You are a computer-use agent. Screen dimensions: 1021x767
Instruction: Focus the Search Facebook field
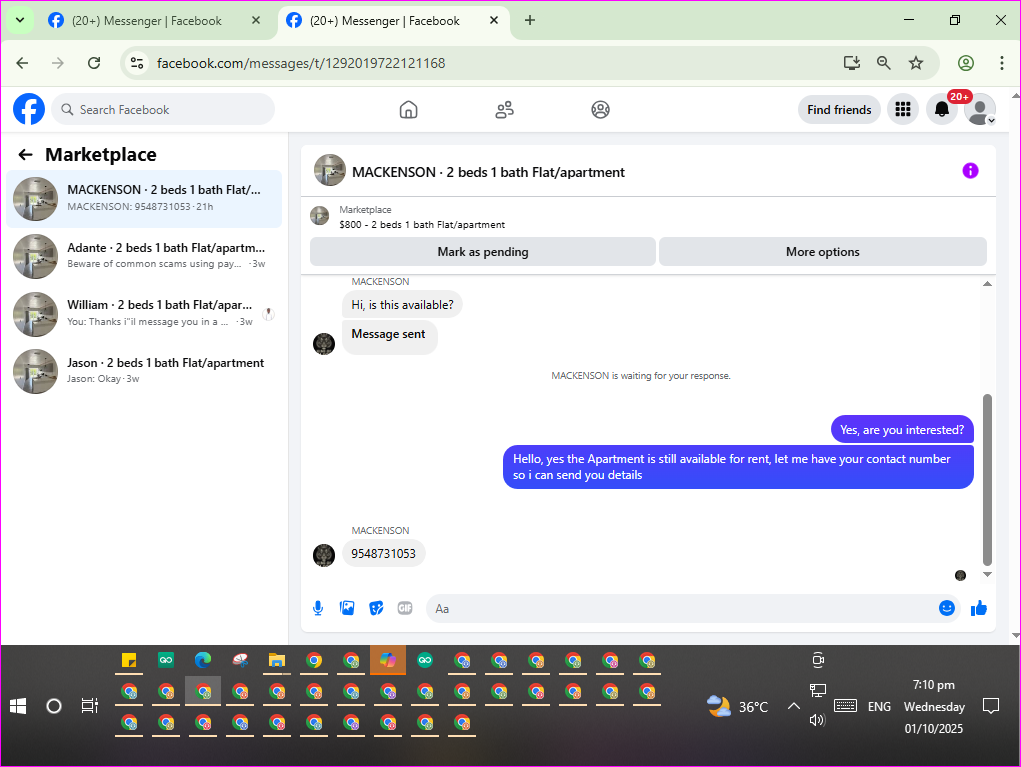[x=163, y=109]
